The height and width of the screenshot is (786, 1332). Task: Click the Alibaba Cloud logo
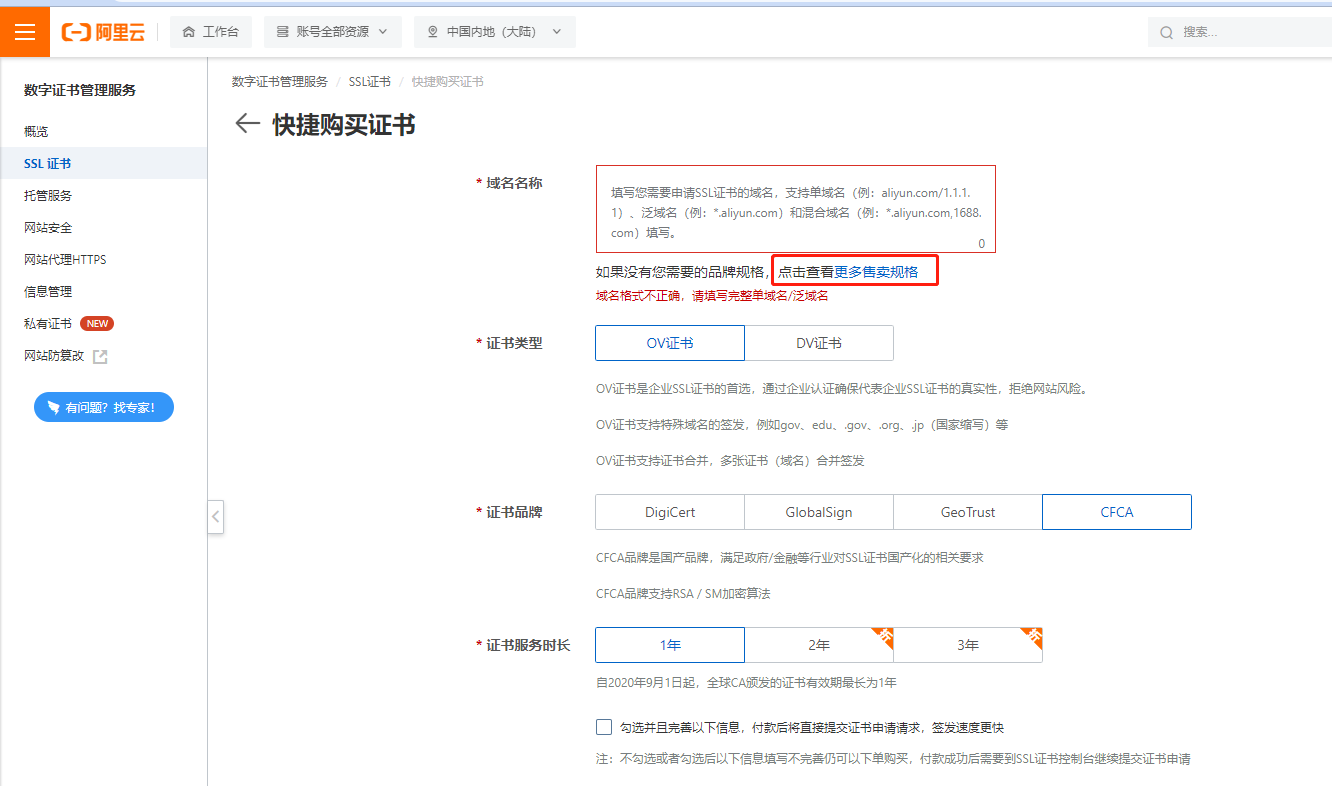pos(104,32)
